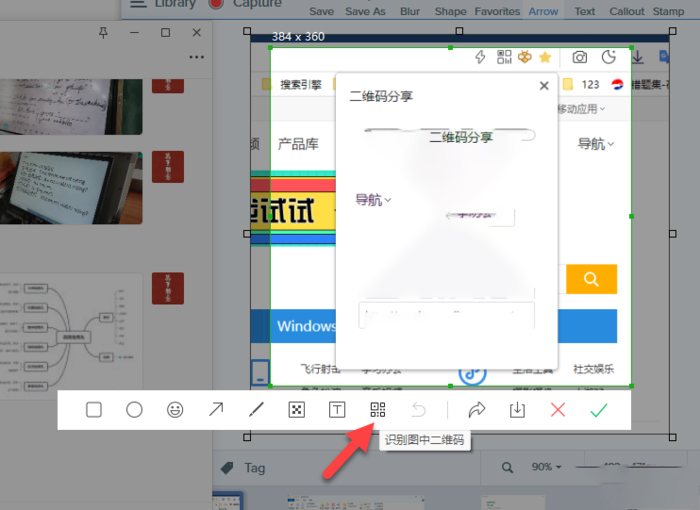Click the 社交娱乐 category link

[x=594, y=369]
